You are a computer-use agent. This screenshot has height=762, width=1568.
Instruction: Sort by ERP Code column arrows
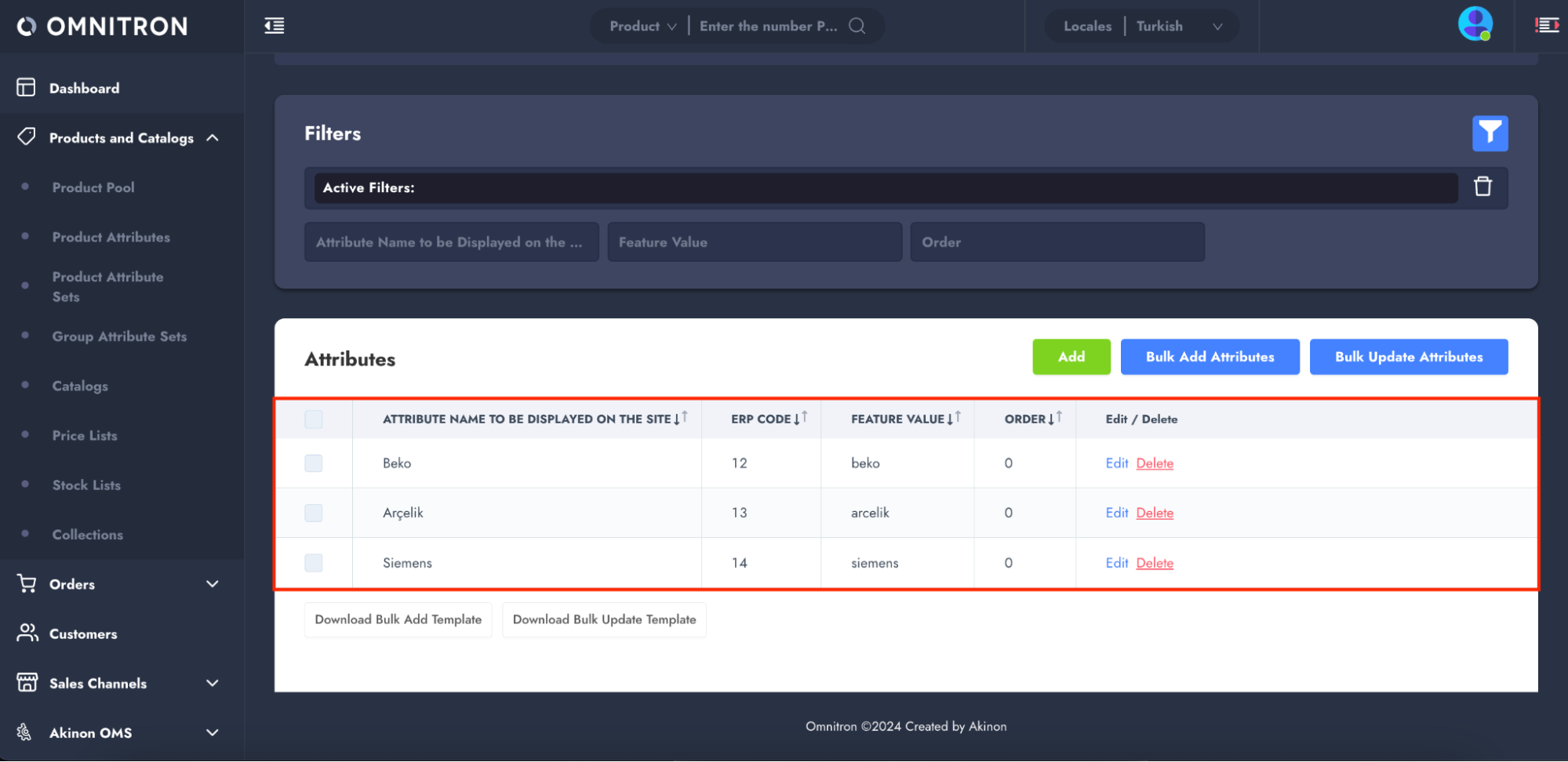800,419
